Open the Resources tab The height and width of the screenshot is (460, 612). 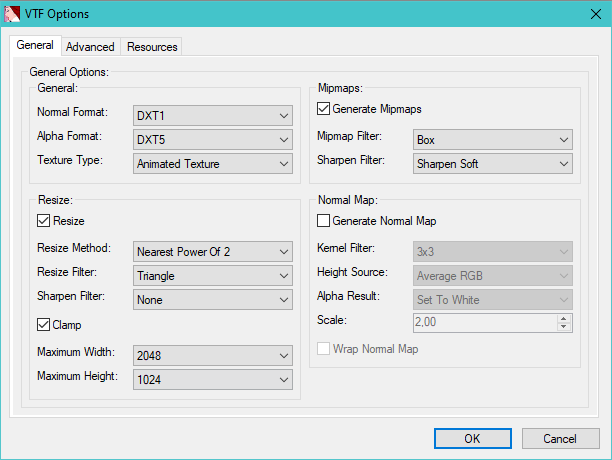click(152, 47)
